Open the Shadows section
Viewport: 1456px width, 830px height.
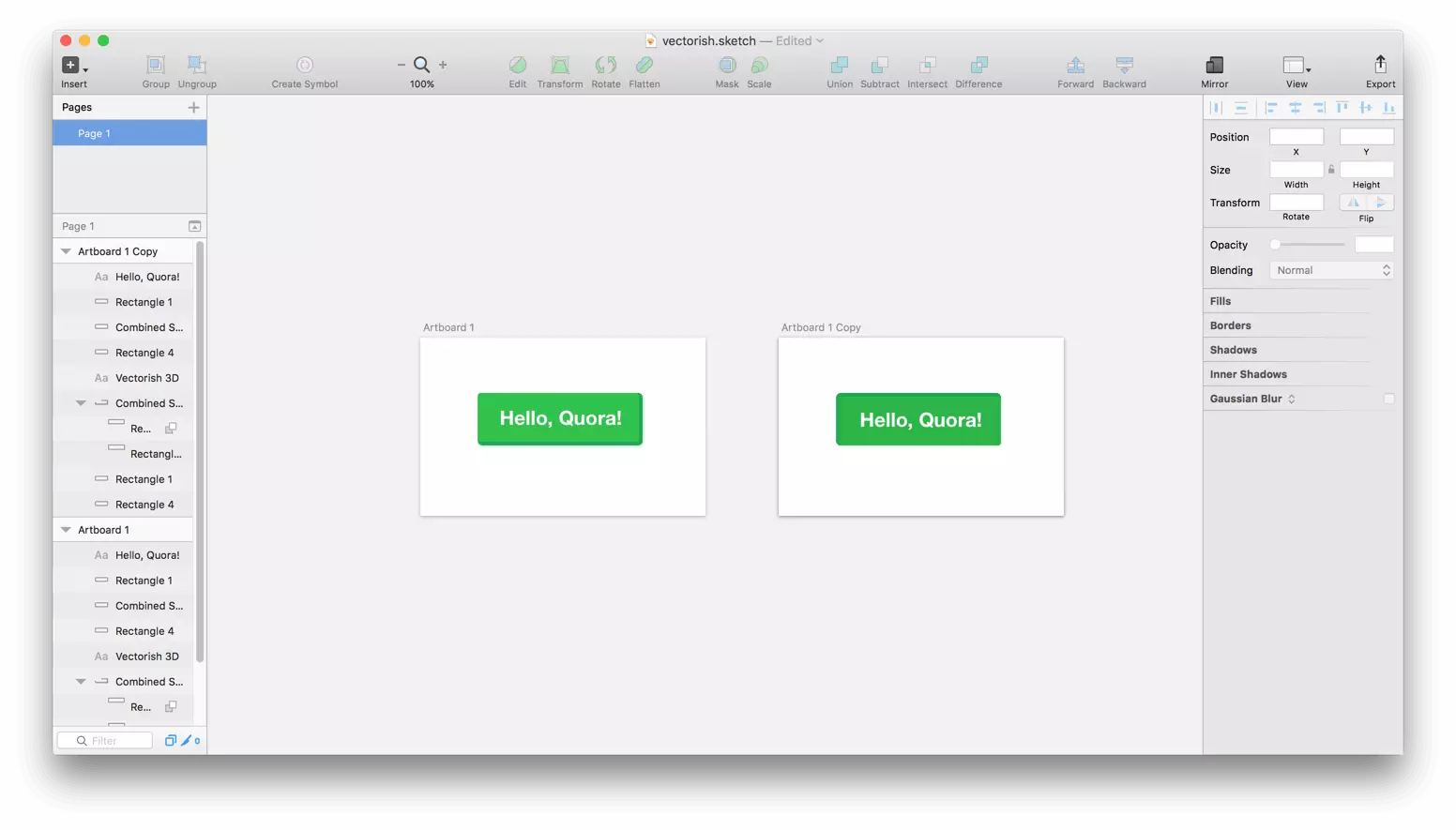click(1233, 350)
